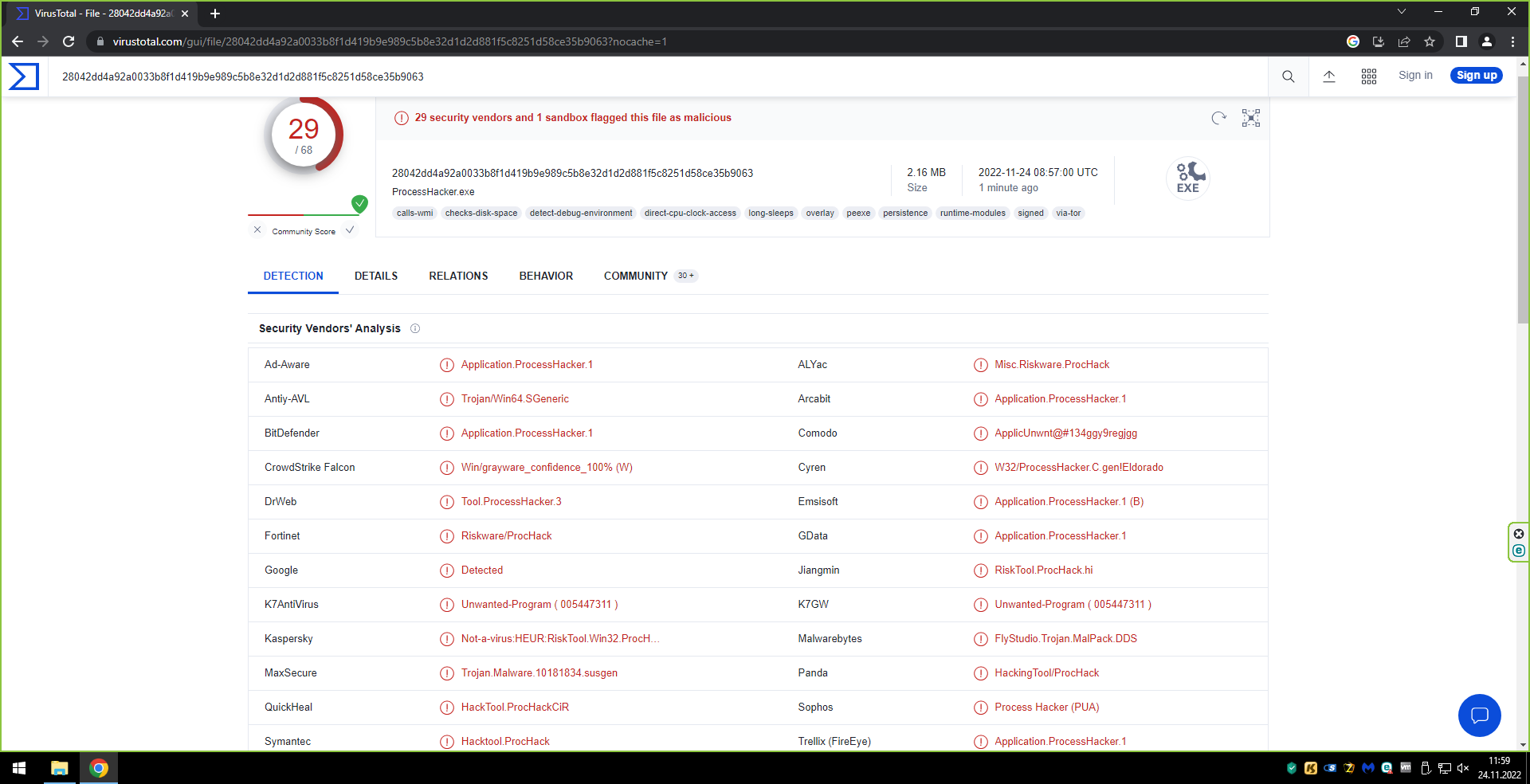
Task: Click the install app icon in the address bar
Action: pyautogui.click(x=1379, y=41)
